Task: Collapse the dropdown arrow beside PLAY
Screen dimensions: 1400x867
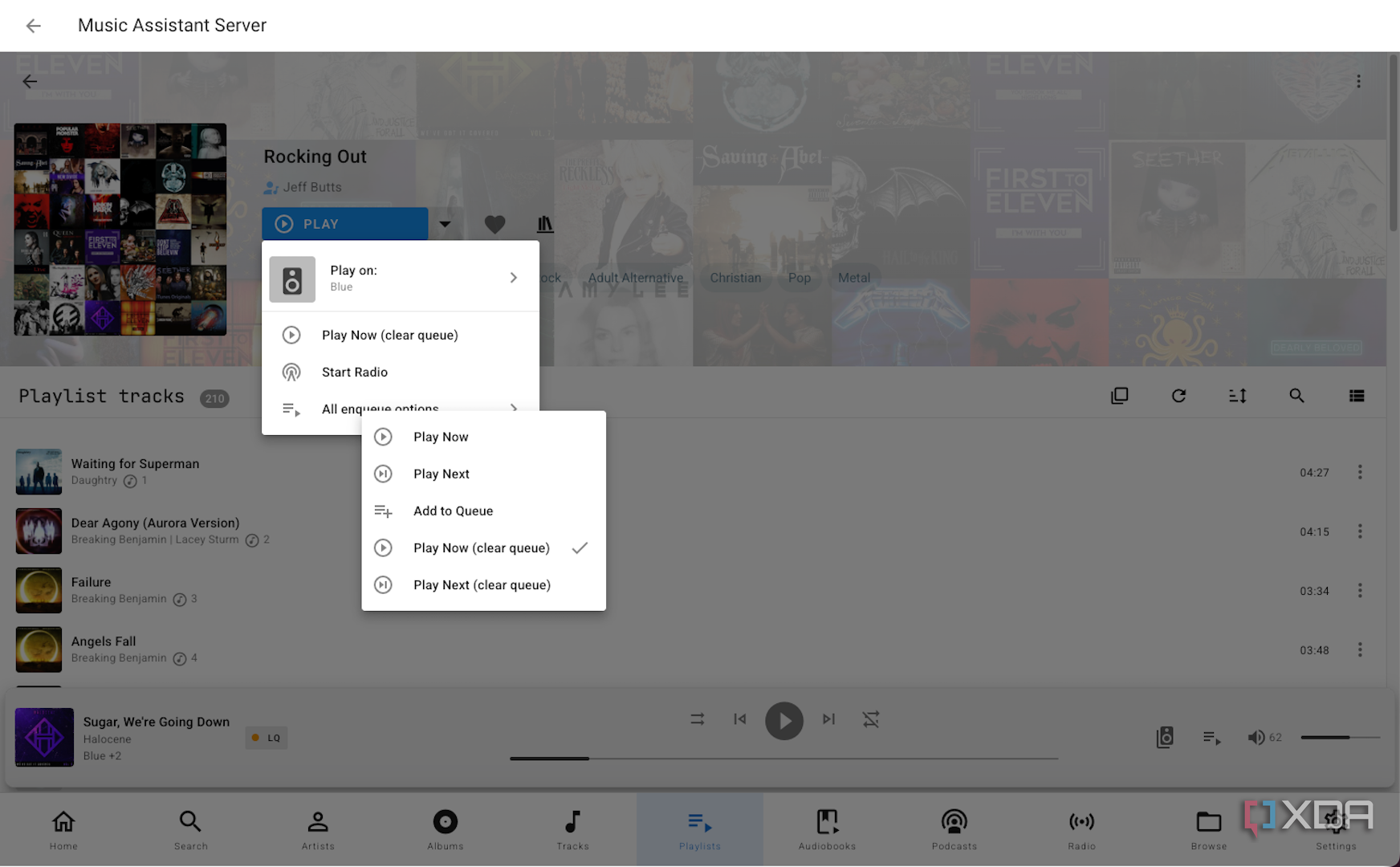Action: [445, 224]
